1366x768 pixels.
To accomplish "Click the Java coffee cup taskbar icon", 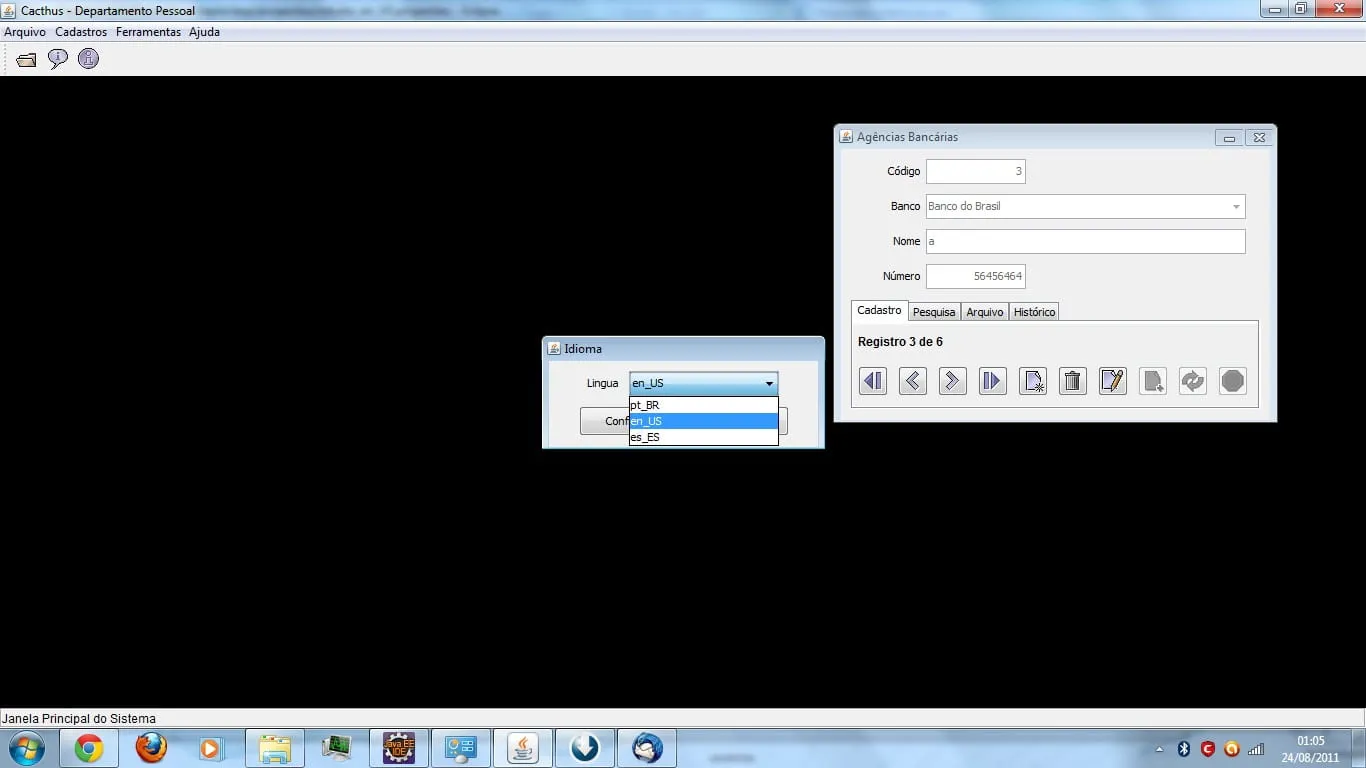I will pyautogui.click(x=523, y=748).
